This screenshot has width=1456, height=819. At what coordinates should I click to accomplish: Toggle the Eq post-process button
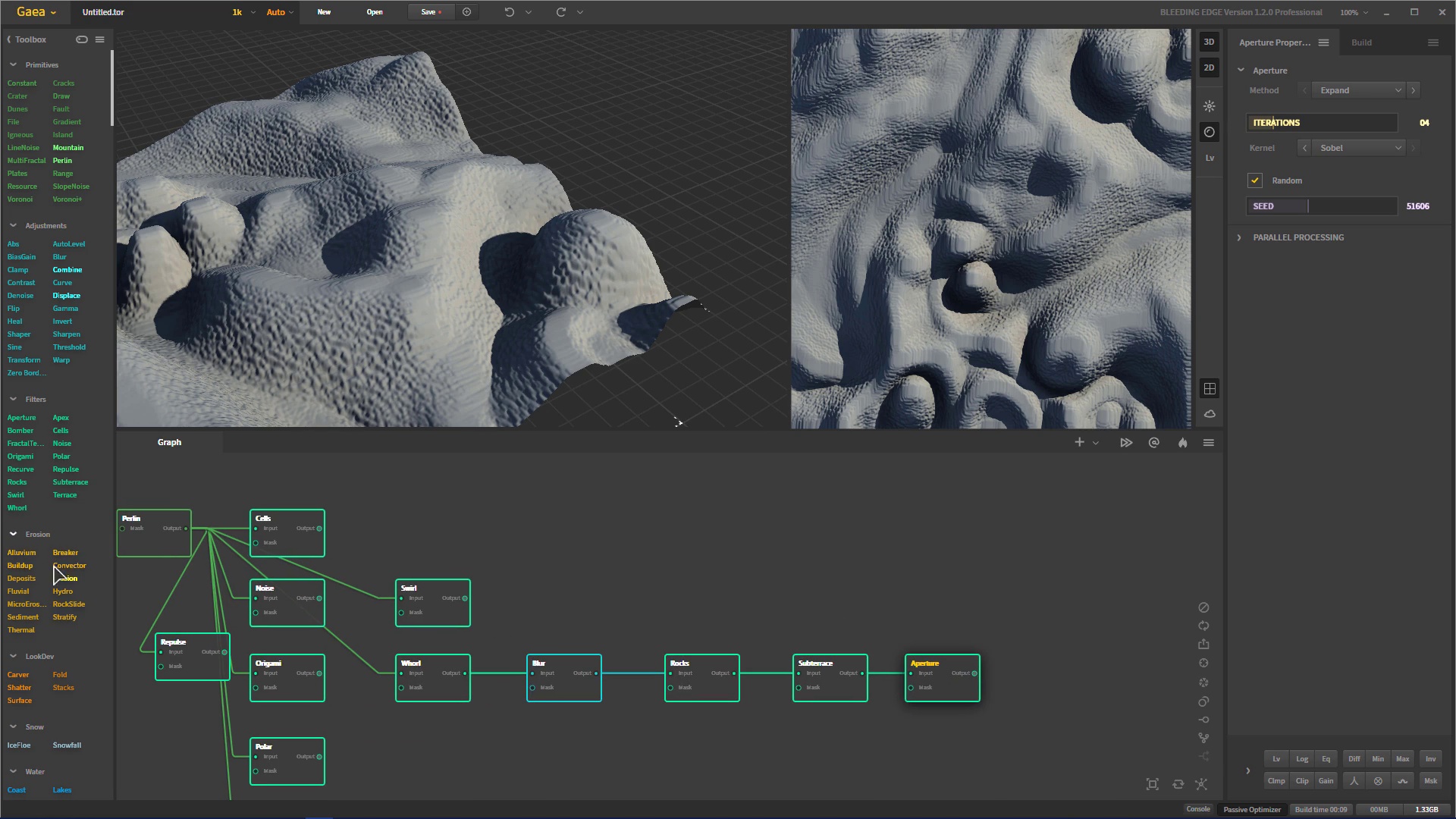1326,759
